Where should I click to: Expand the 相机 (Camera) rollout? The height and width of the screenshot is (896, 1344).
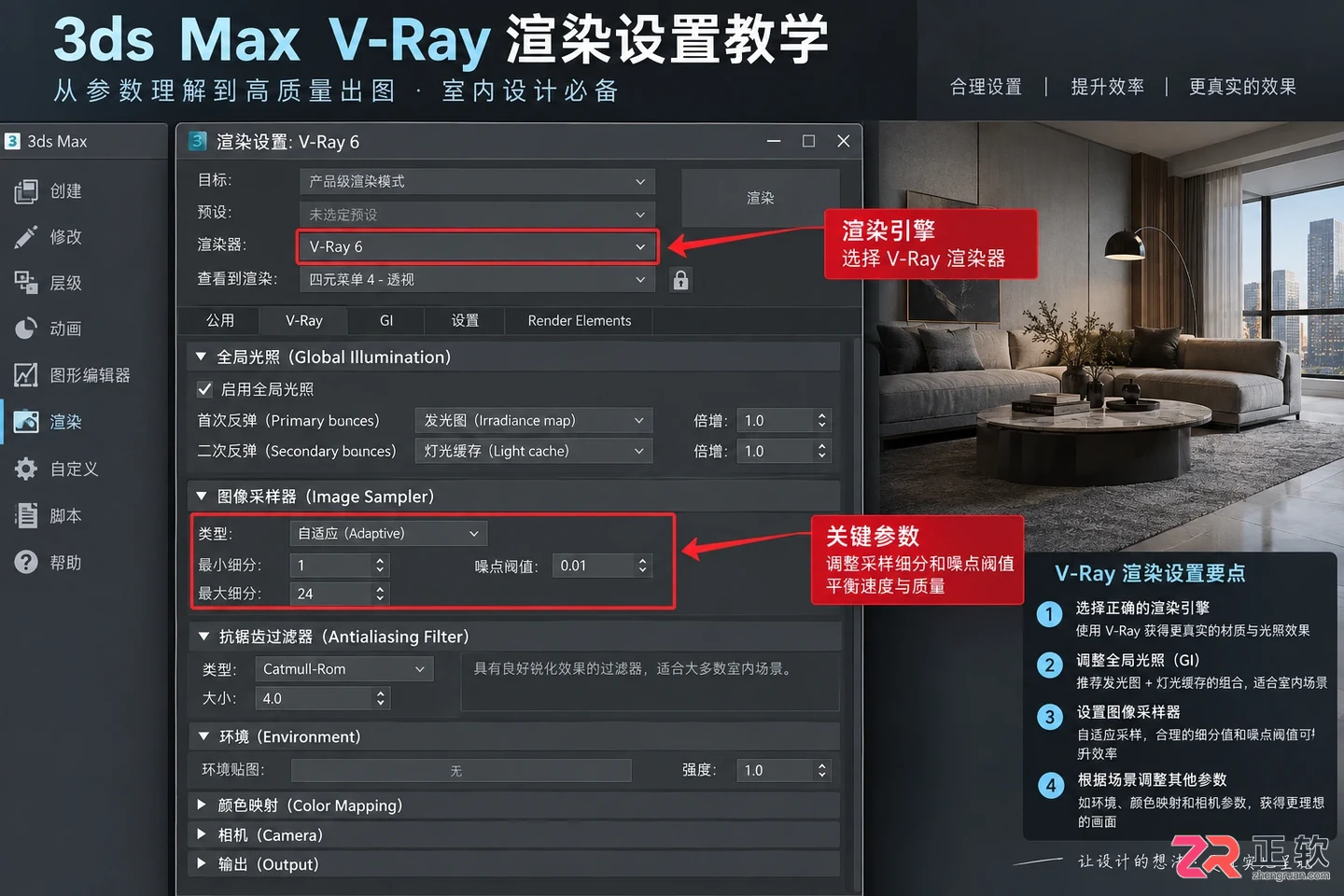[x=201, y=834]
